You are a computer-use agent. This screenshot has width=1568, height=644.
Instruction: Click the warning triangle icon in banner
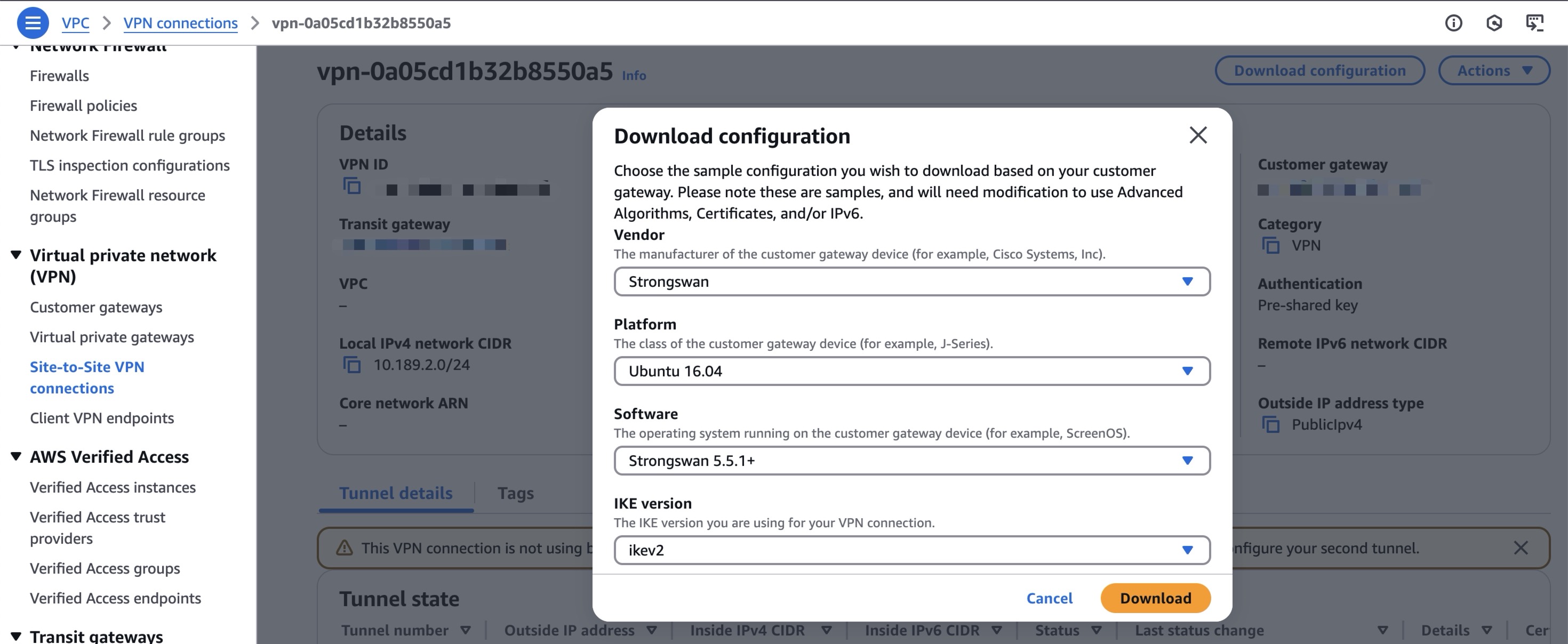pyautogui.click(x=345, y=548)
